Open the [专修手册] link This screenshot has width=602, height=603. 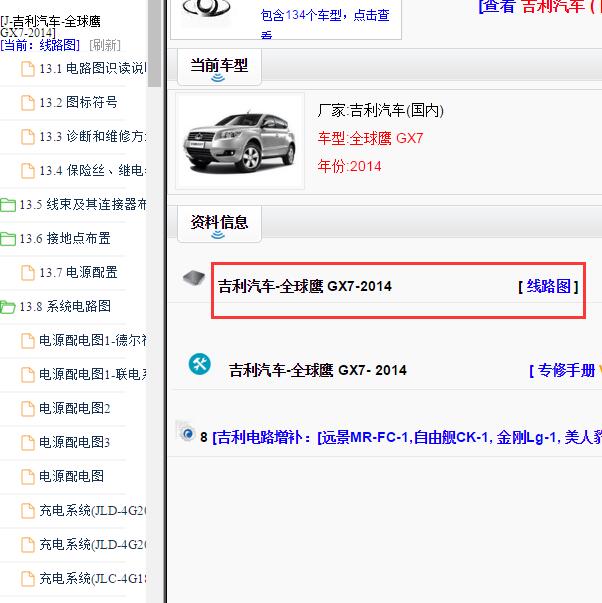[566, 371]
